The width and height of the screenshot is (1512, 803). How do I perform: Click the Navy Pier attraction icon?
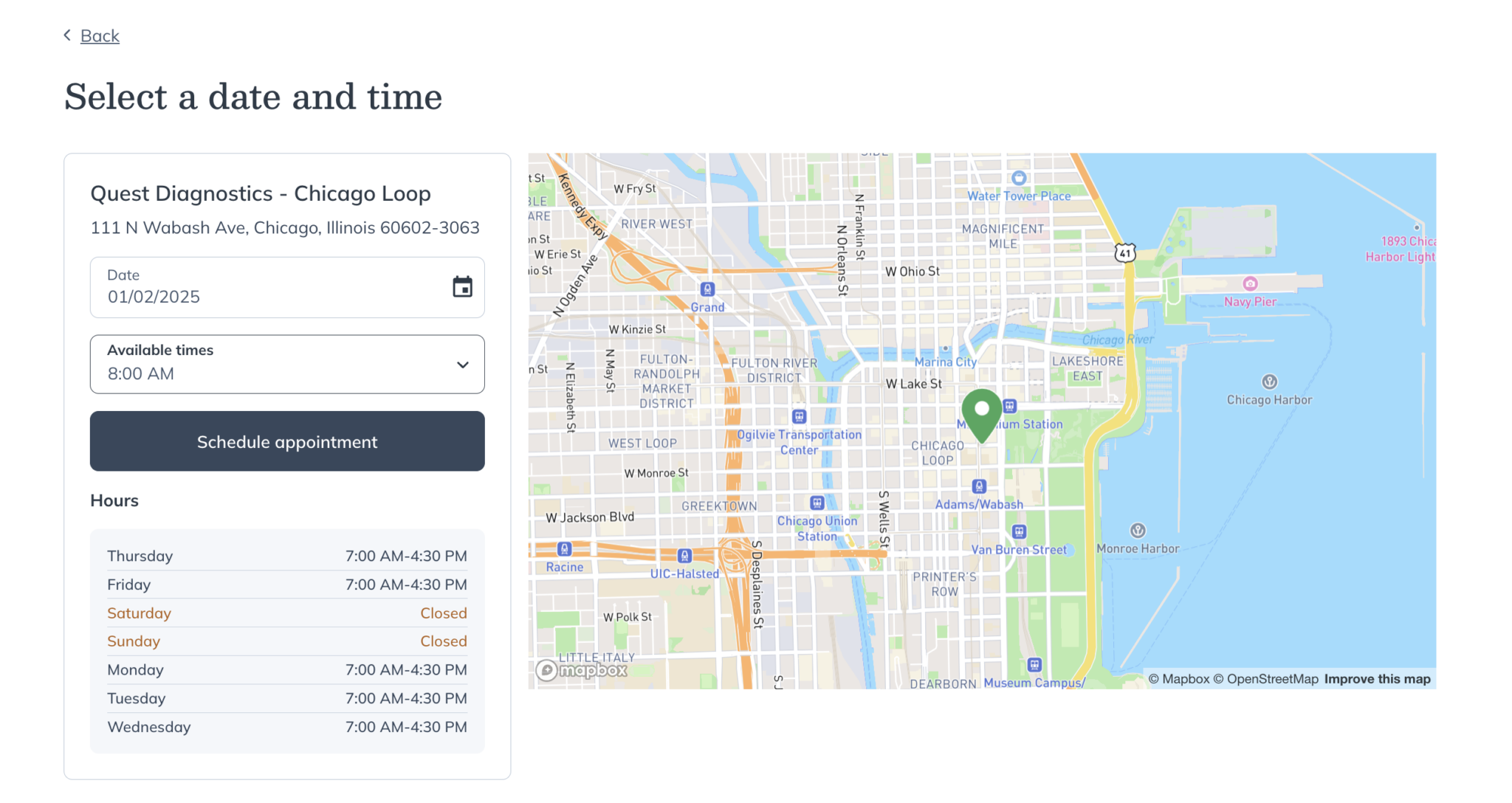point(1250,283)
